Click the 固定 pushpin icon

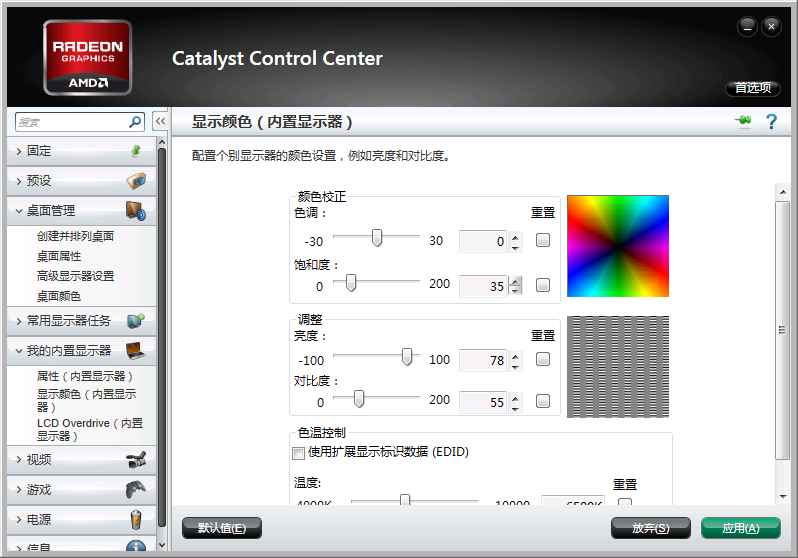136,151
